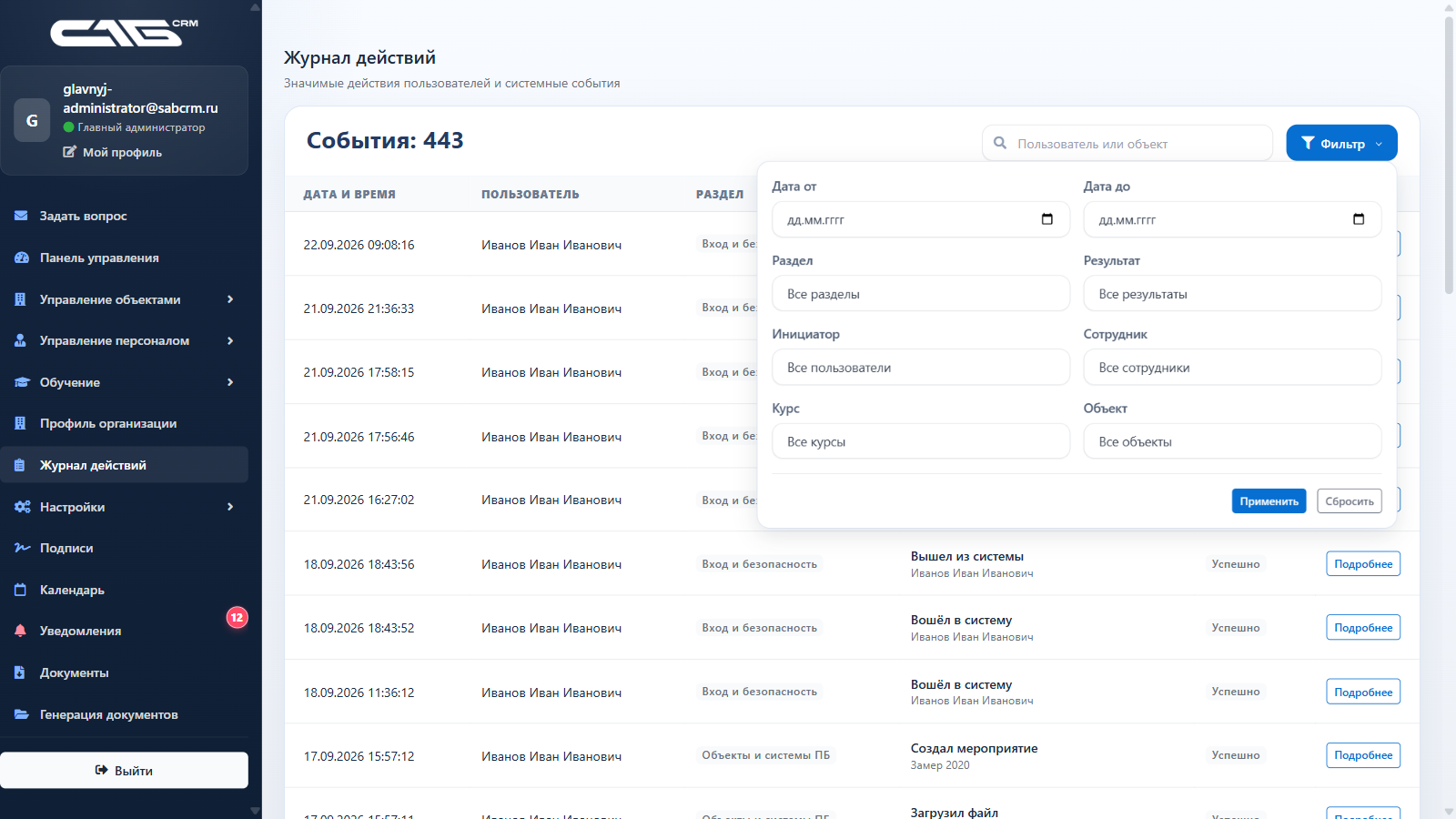Viewport: 1456px width, 819px height.
Task: Open the Объект dropdown showing Все объекты
Action: click(x=1232, y=441)
